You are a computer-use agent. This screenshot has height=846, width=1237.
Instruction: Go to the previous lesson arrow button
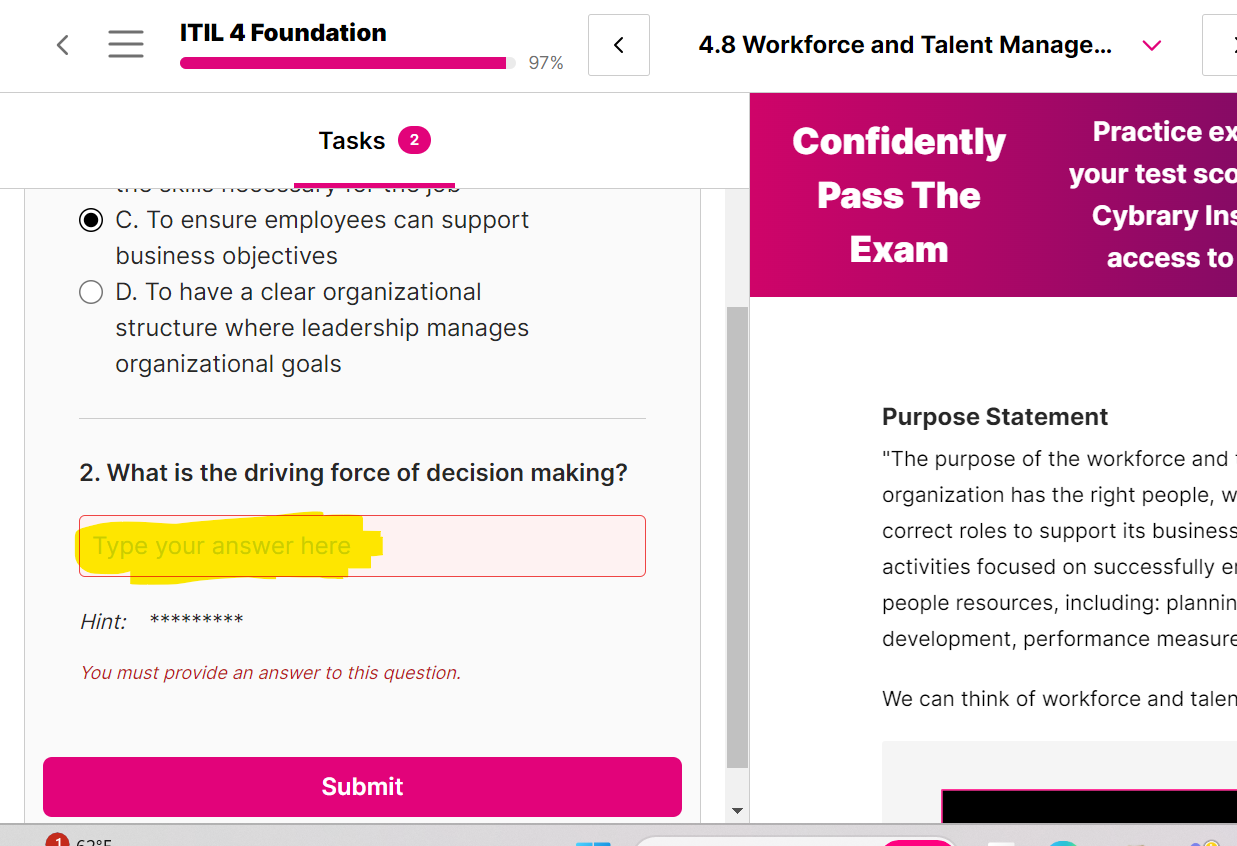619,45
